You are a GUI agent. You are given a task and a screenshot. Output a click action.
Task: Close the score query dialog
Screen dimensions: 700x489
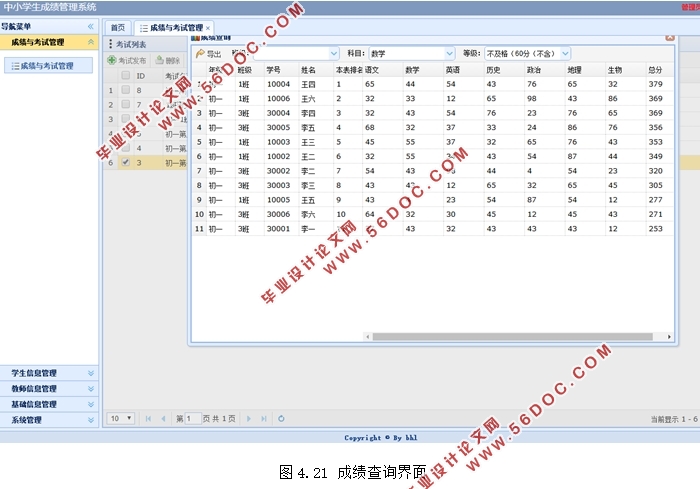pos(670,38)
